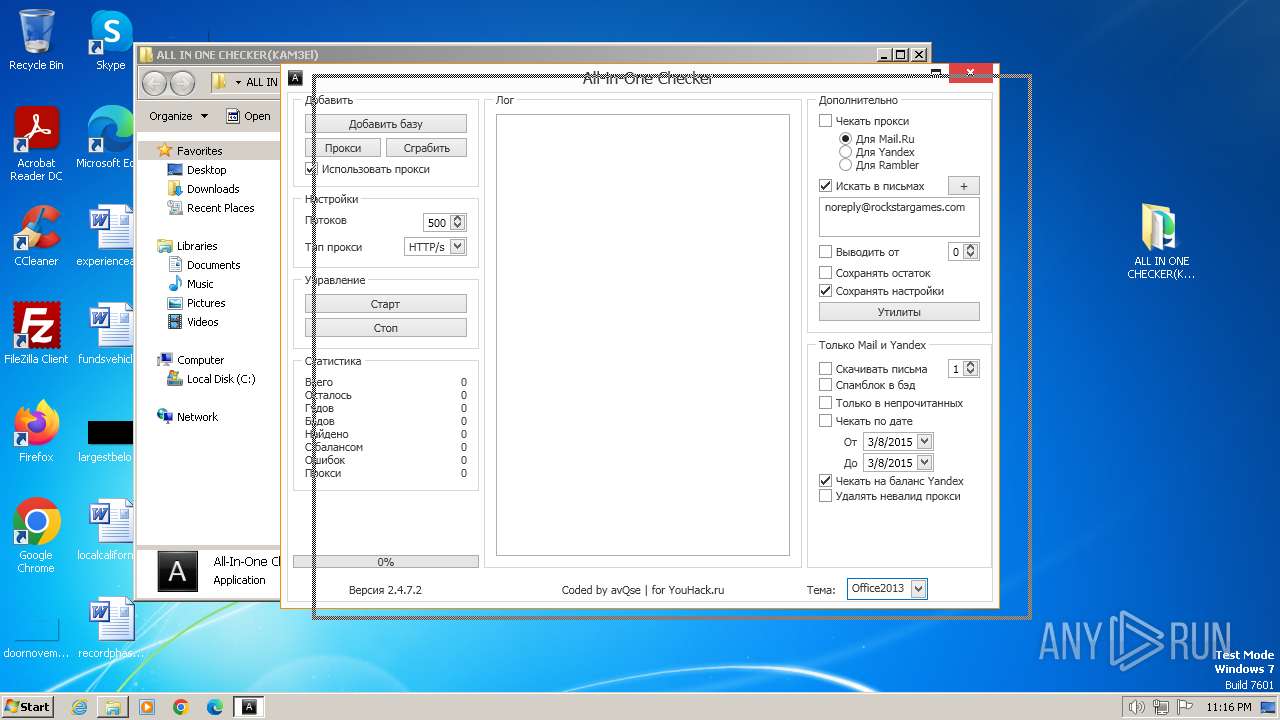Click the 0% progress bar

point(386,562)
